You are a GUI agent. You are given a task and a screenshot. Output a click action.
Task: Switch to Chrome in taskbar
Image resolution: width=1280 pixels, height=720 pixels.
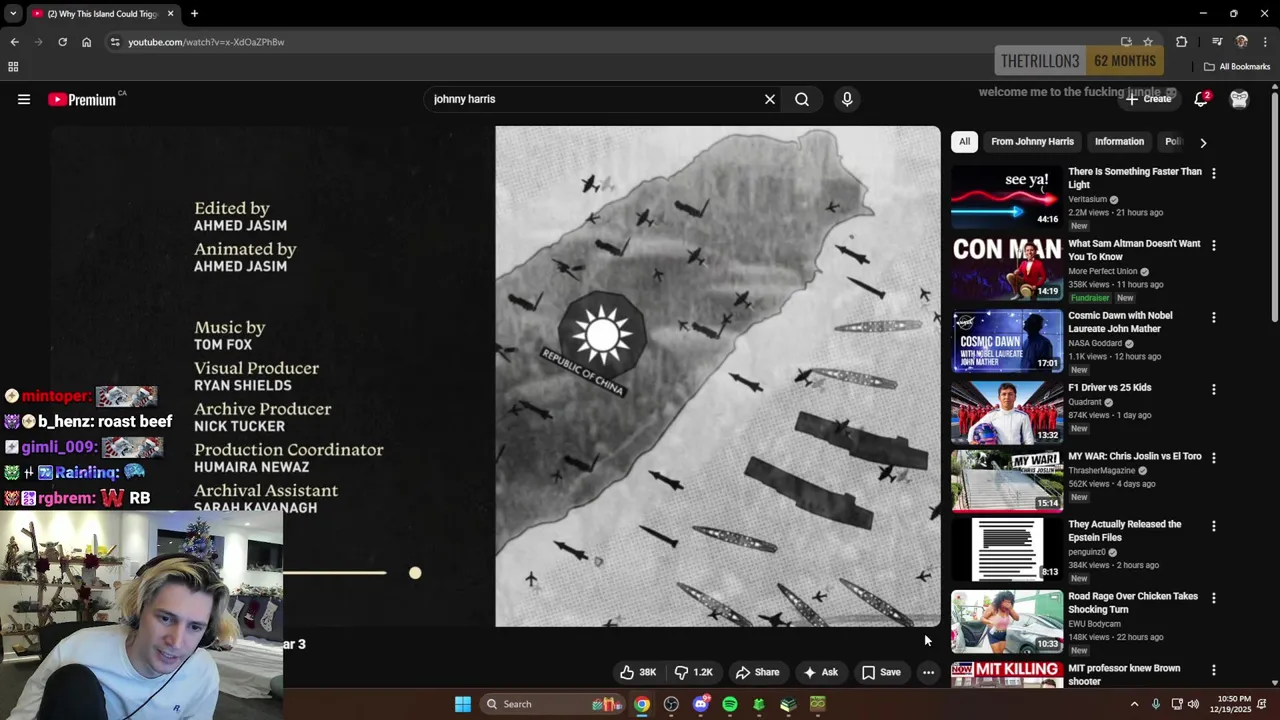(x=642, y=704)
